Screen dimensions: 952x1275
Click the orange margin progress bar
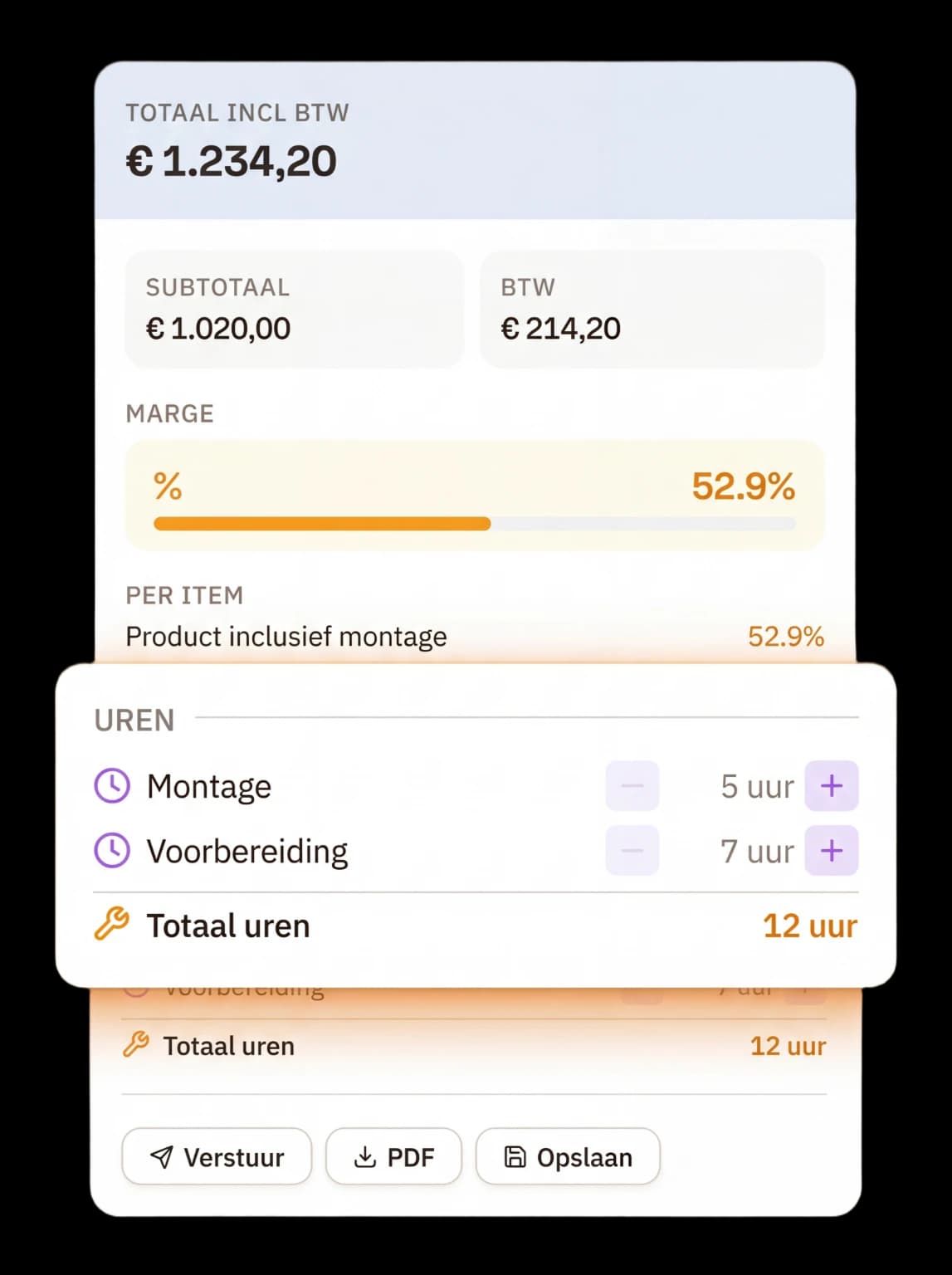pos(322,524)
